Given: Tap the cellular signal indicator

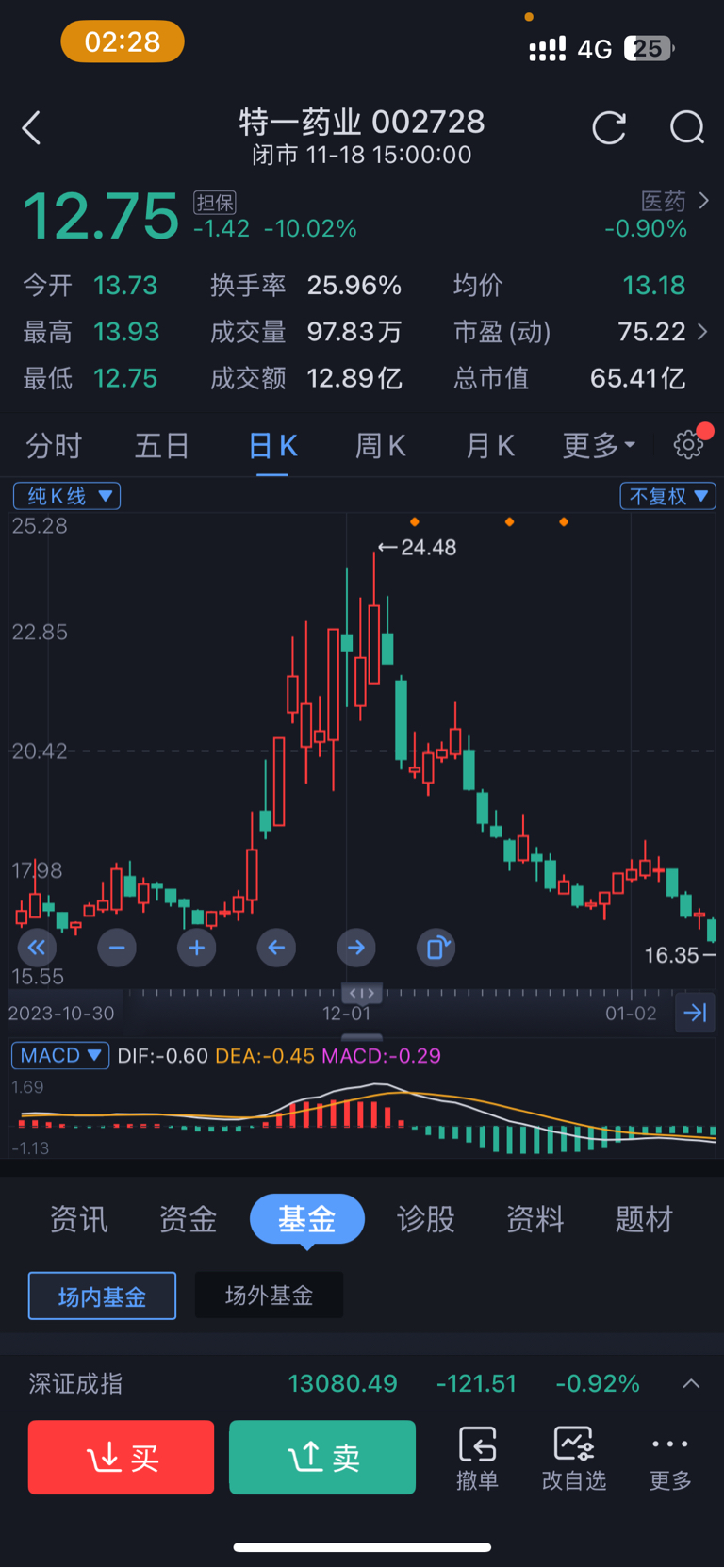Looking at the screenshot, I should pyautogui.click(x=548, y=49).
